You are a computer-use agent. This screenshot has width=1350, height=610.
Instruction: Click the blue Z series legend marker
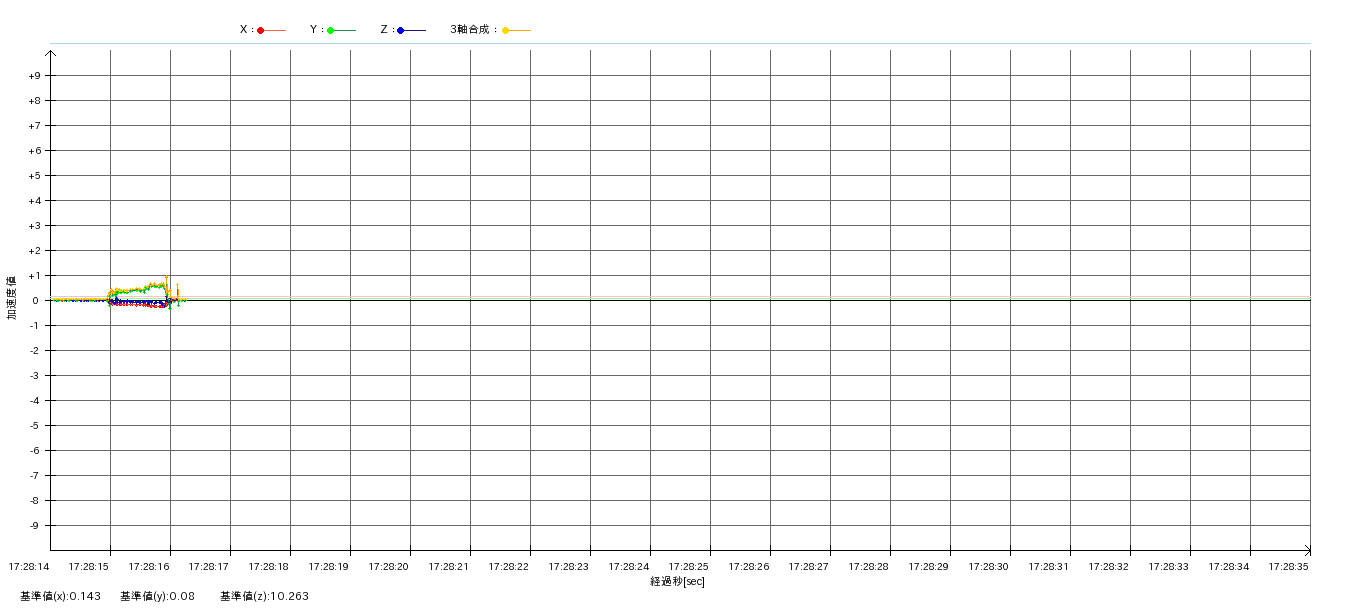pos(401,30)
